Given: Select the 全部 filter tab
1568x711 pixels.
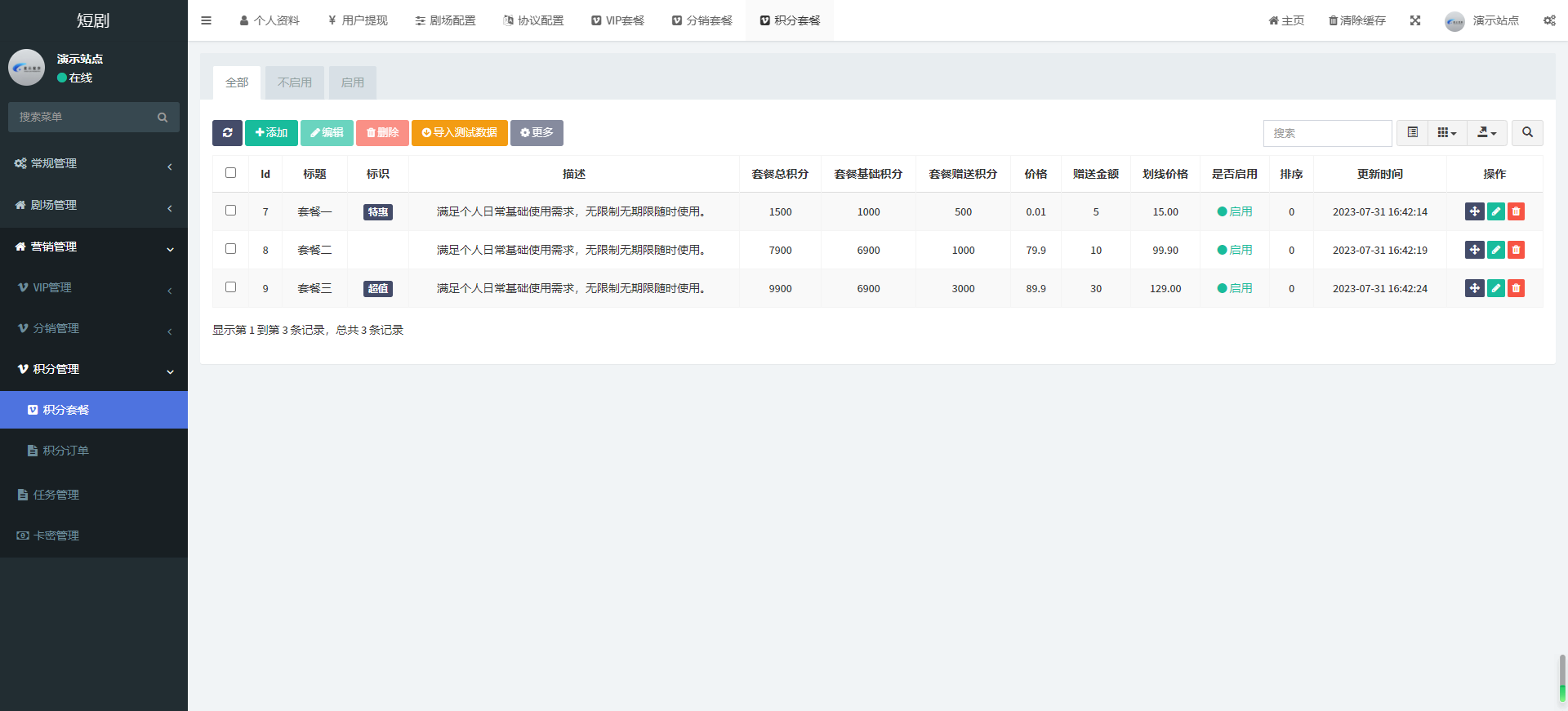Looking at the screenshot, I should point(237,82).
